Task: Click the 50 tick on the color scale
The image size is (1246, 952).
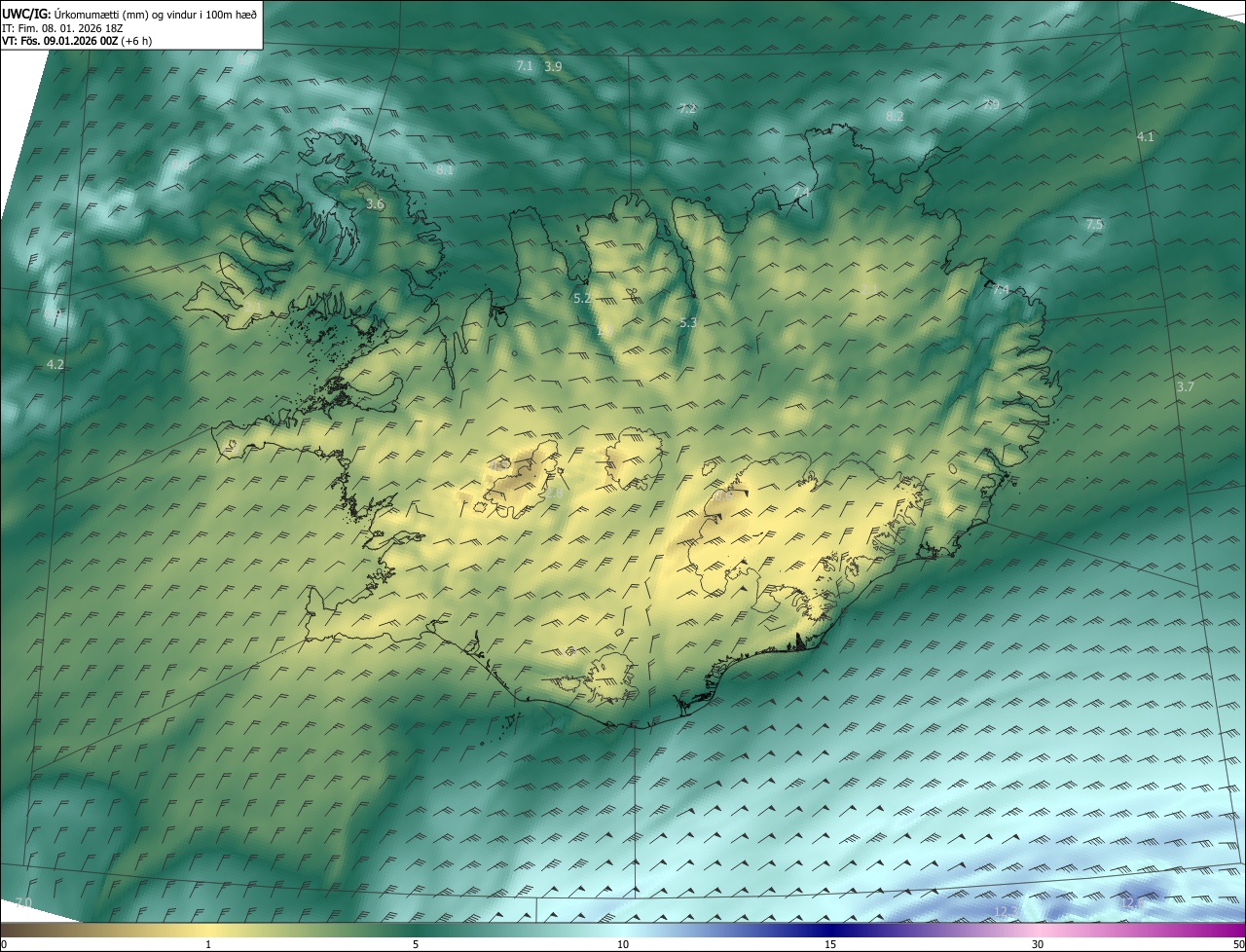Action: click(1238, 945)
